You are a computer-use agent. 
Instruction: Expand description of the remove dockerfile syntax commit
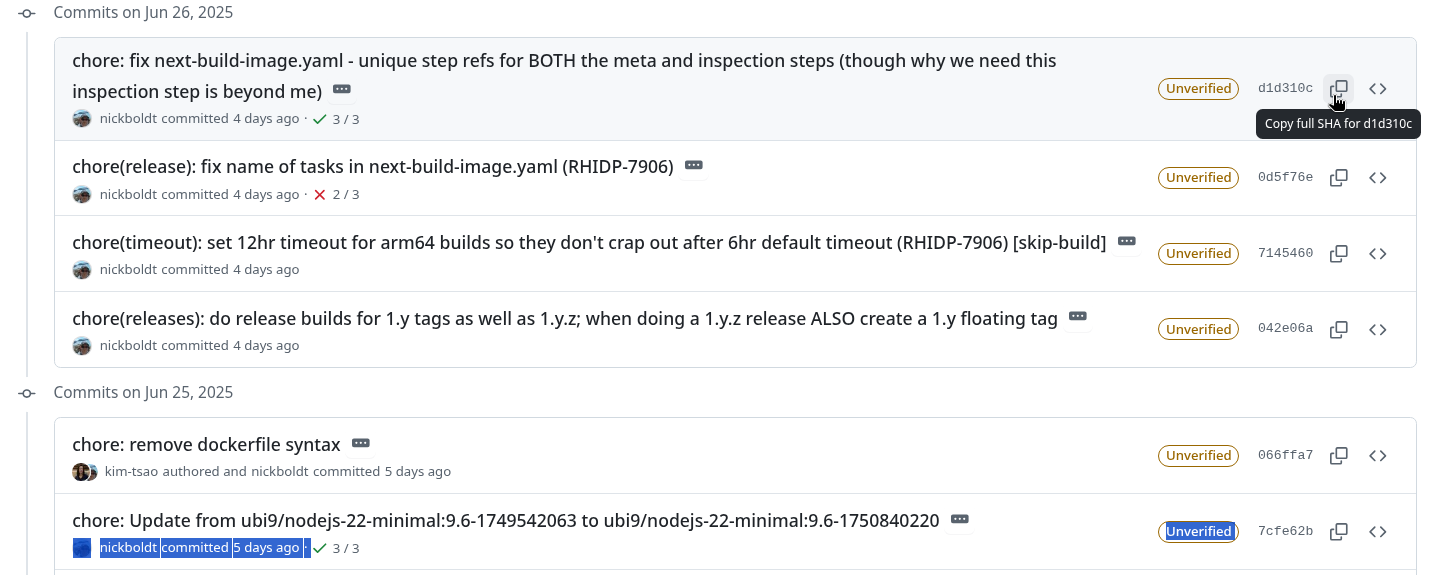coord(361,443)
